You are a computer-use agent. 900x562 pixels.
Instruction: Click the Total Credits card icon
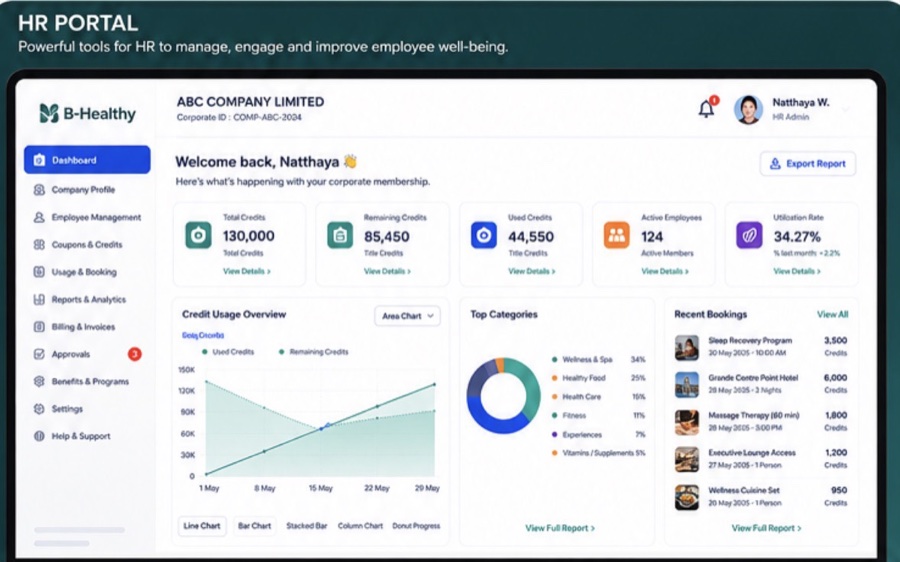198,235
